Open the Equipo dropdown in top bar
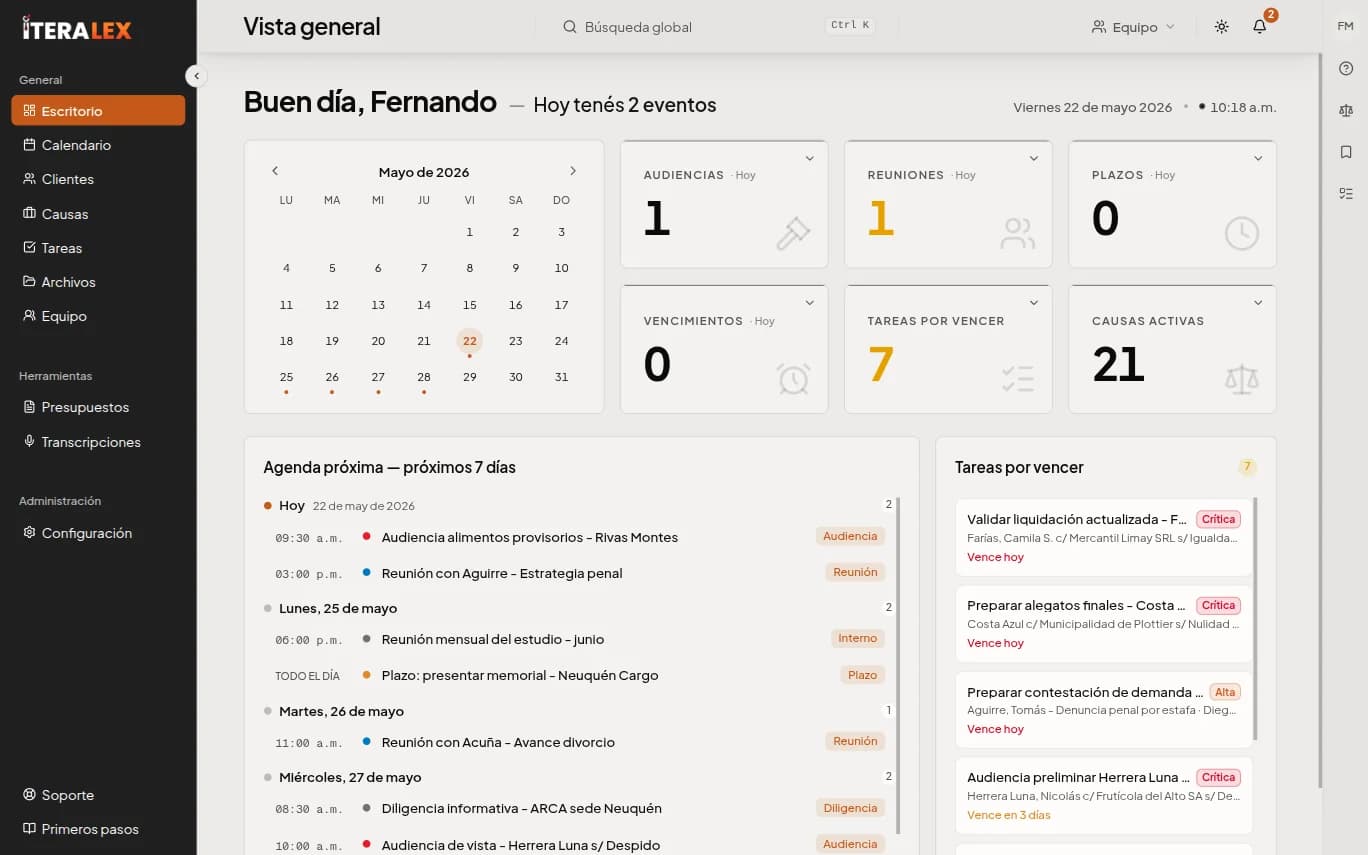The height and width of the screenshot is (855, 1368). 1133,27
